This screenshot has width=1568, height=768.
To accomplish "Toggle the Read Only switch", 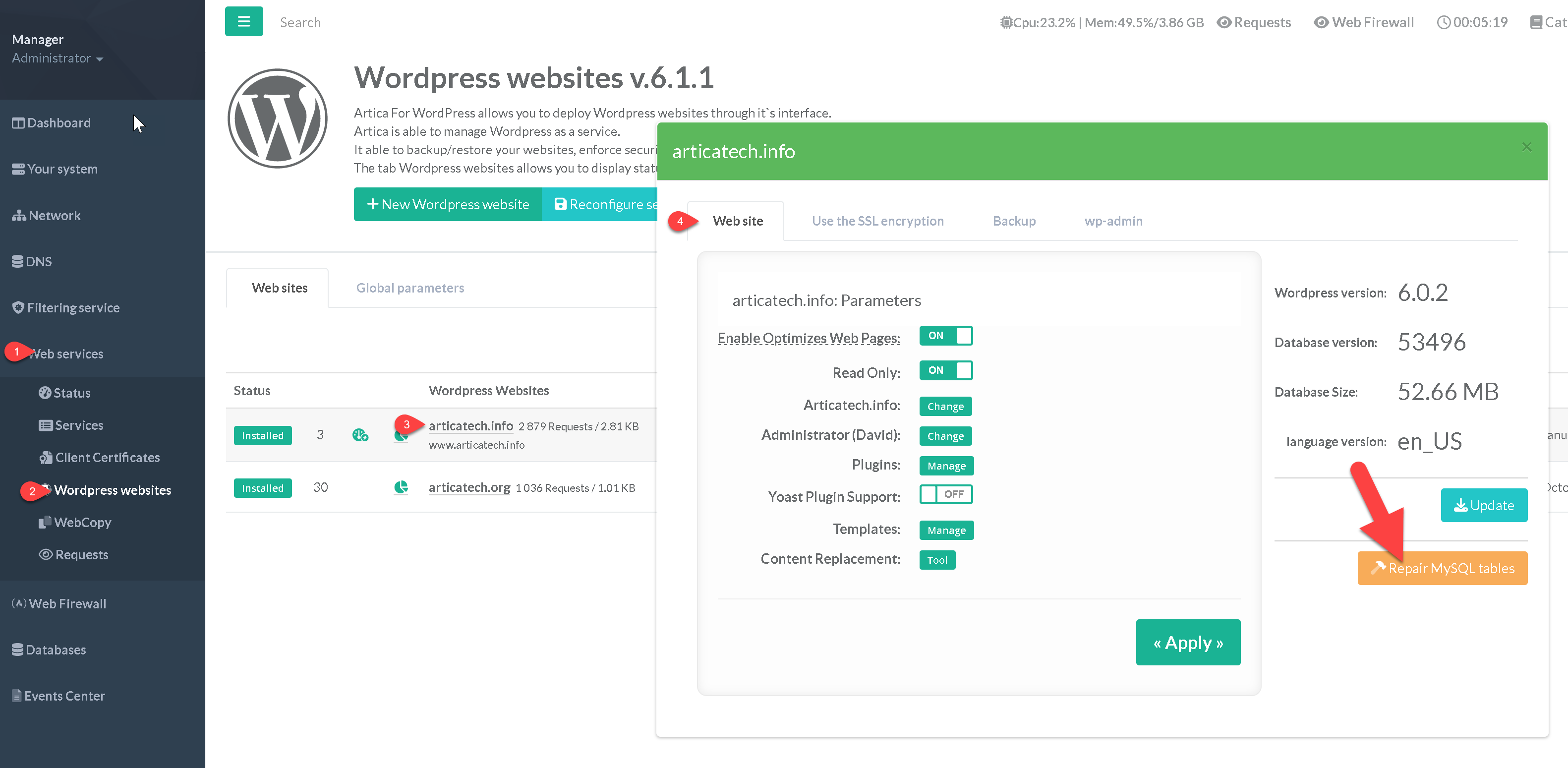I will coord(945,370).
